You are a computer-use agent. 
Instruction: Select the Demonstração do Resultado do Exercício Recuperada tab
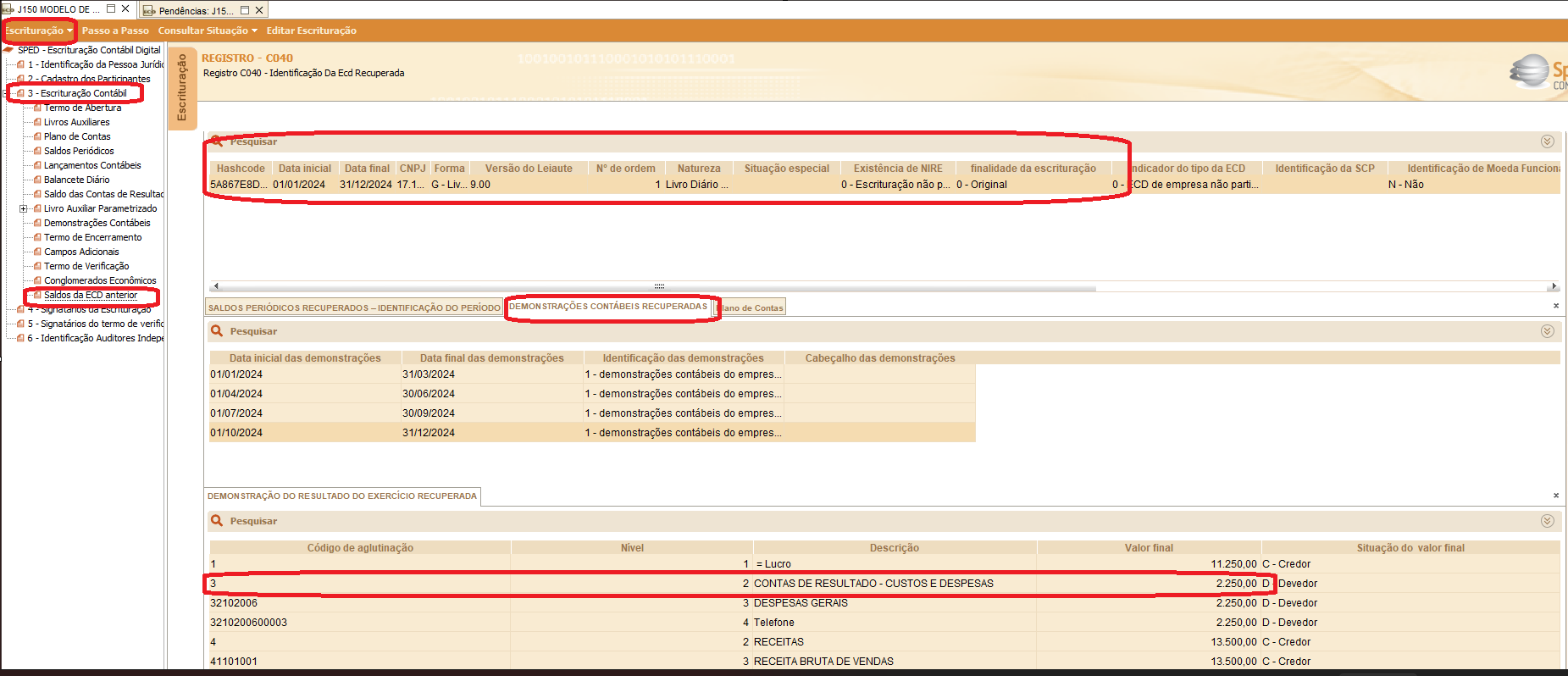(342, 496)
